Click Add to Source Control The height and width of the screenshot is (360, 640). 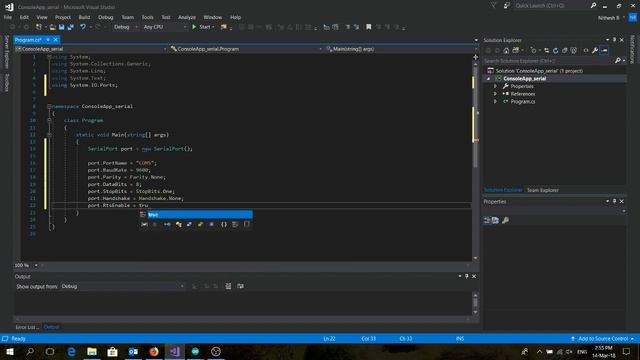coord(602,338)
